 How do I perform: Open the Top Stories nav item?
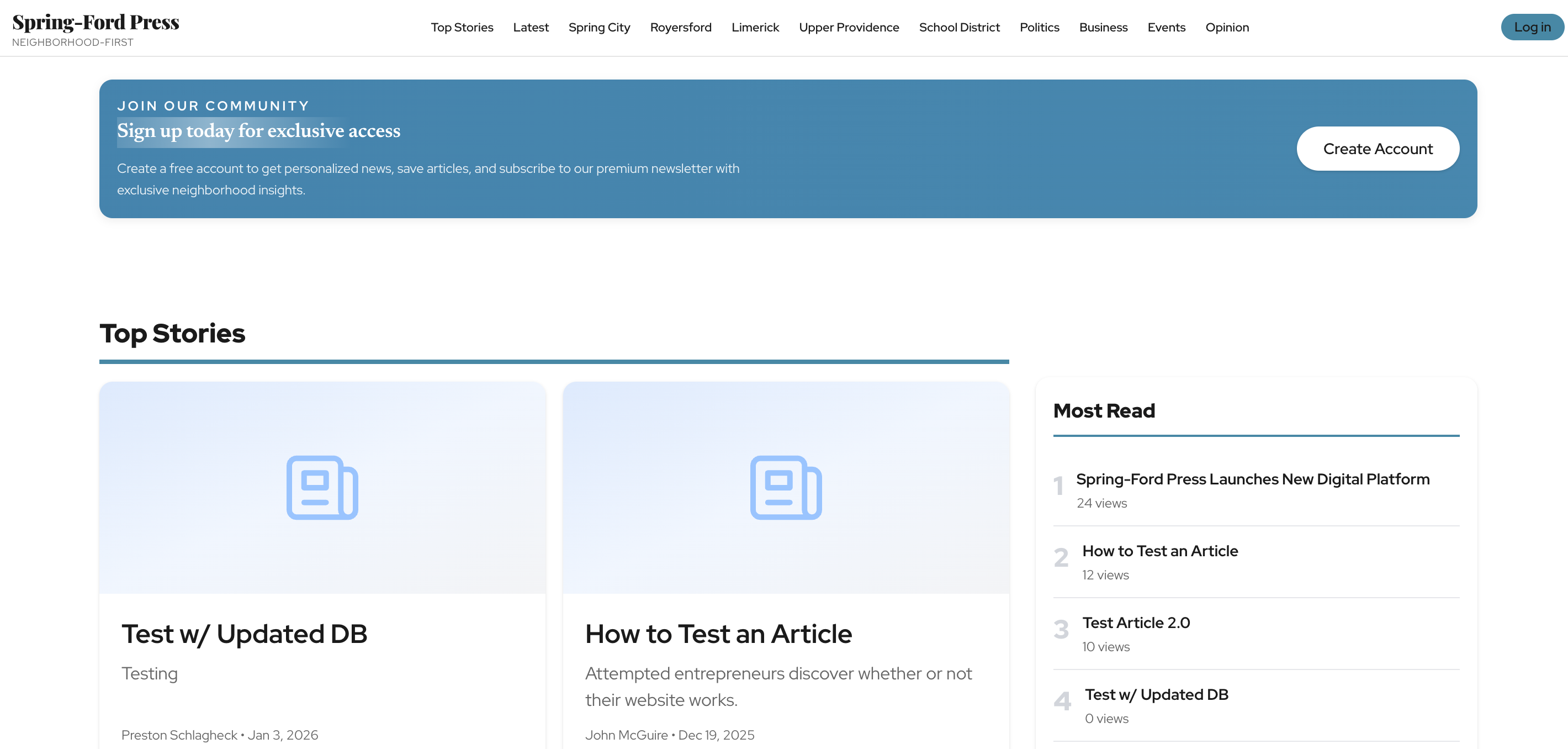pos(462,28)
